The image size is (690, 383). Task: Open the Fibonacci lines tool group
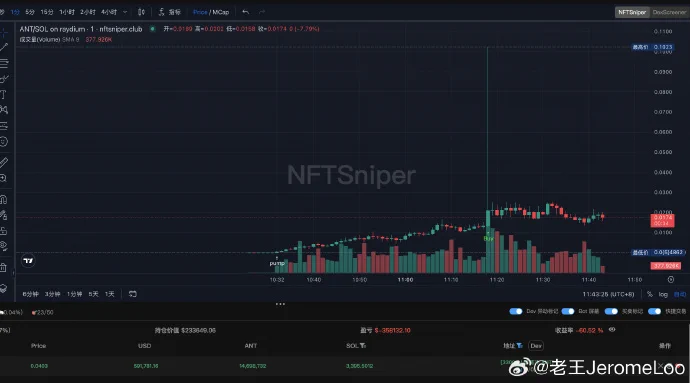4,63
